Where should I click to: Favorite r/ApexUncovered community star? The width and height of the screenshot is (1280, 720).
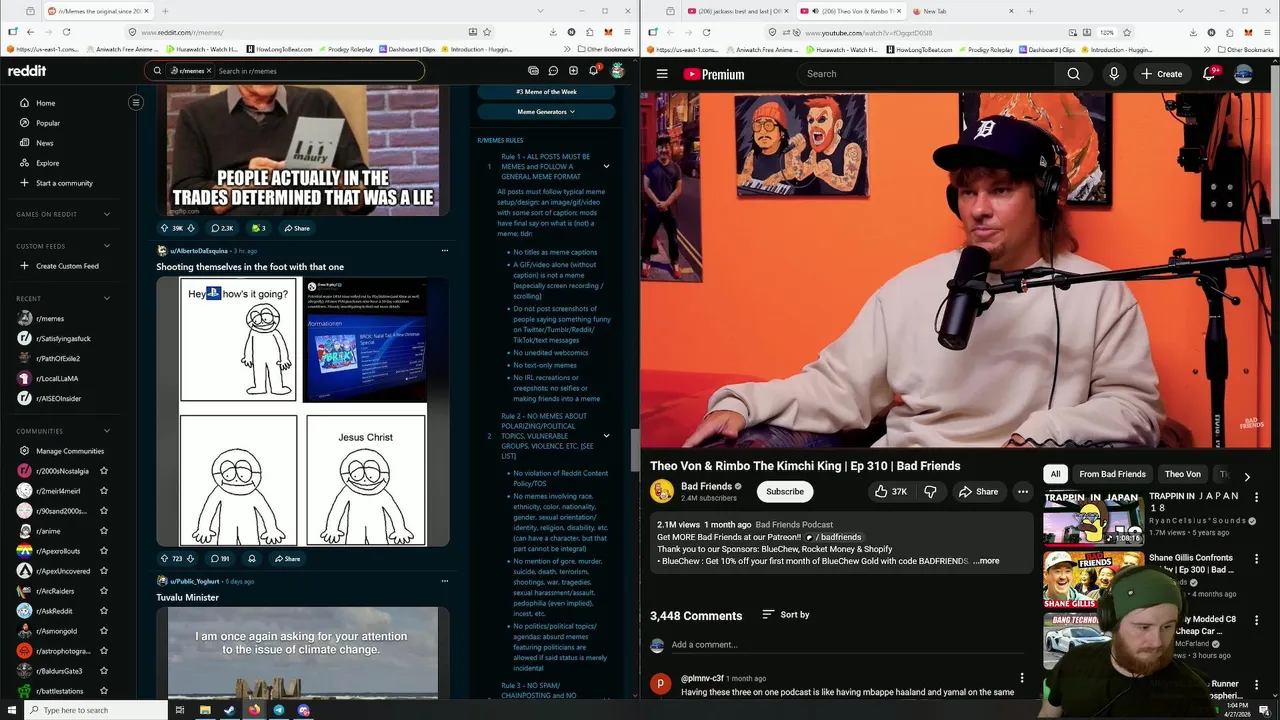tap(104, 571)
